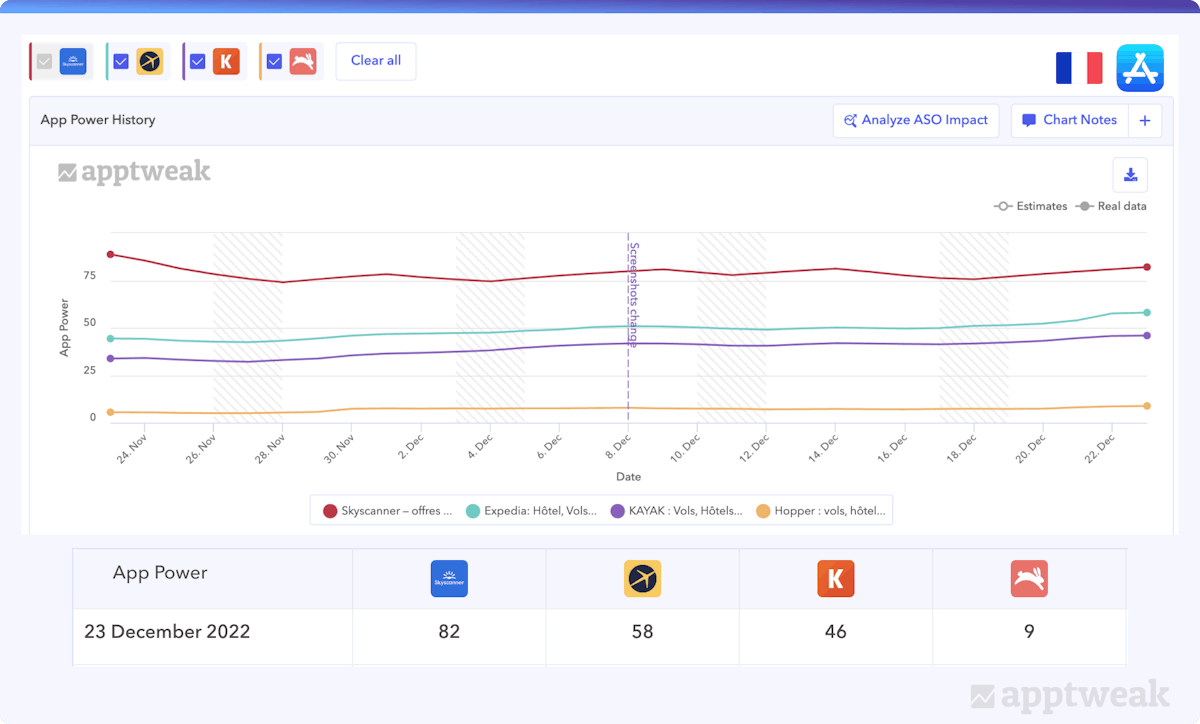Select the France country flag
This screenshot has height=724, width=1200.
tap(1079, 68)
